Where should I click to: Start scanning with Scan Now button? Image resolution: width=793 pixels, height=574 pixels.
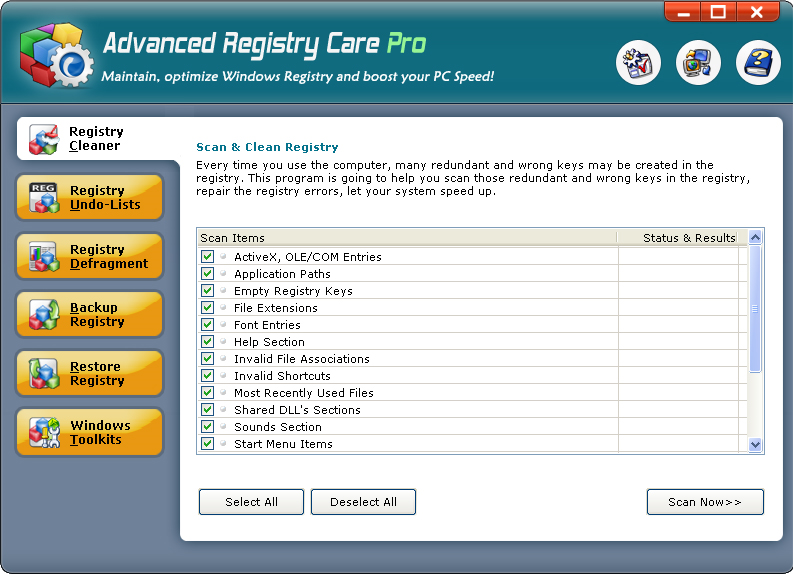click(705, 502)
